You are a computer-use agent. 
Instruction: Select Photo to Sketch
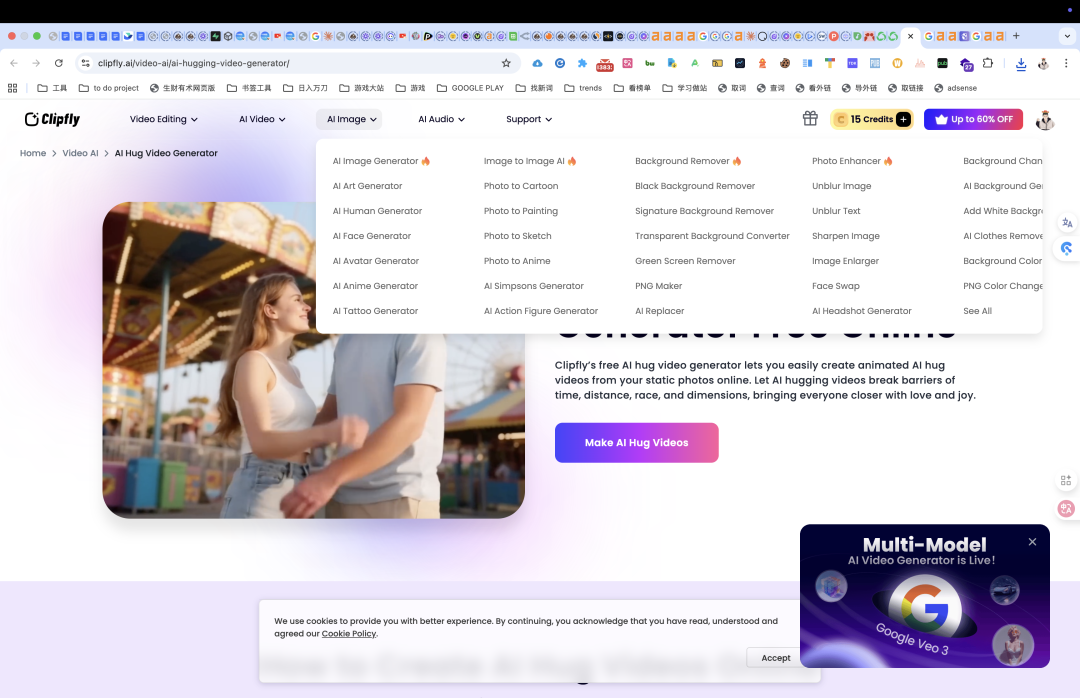[x=517, y=236]
